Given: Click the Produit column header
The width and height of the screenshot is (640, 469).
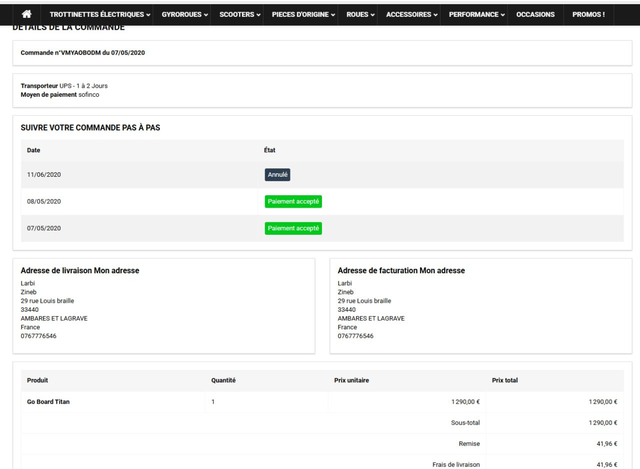Looking at the screenshot, I should [x=38, y=380].
